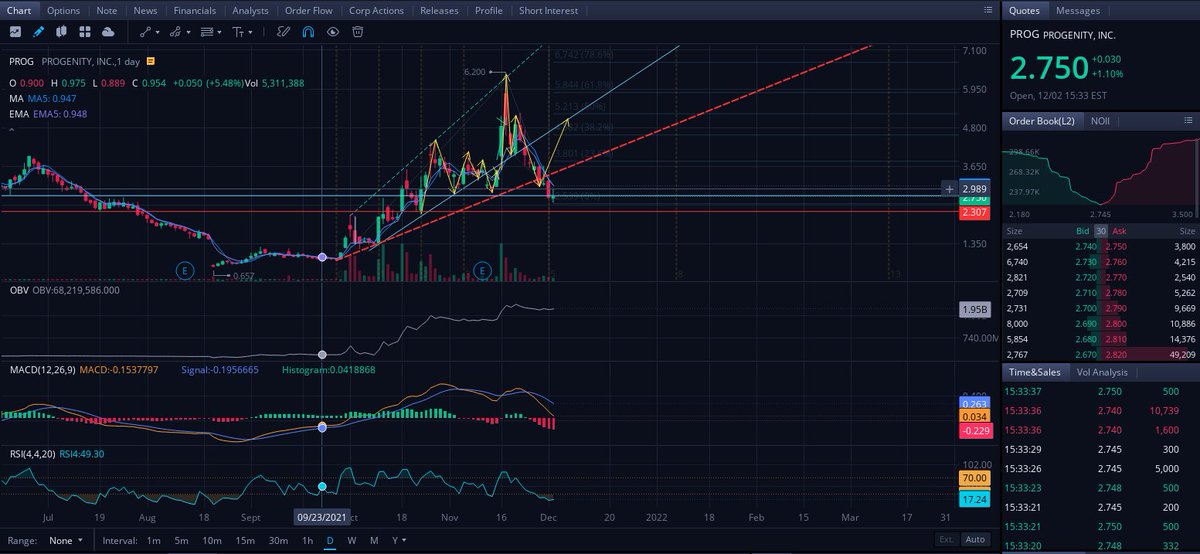Open the yellow note icon beside PROGENITY title
1200x554 pixels.
150,61
